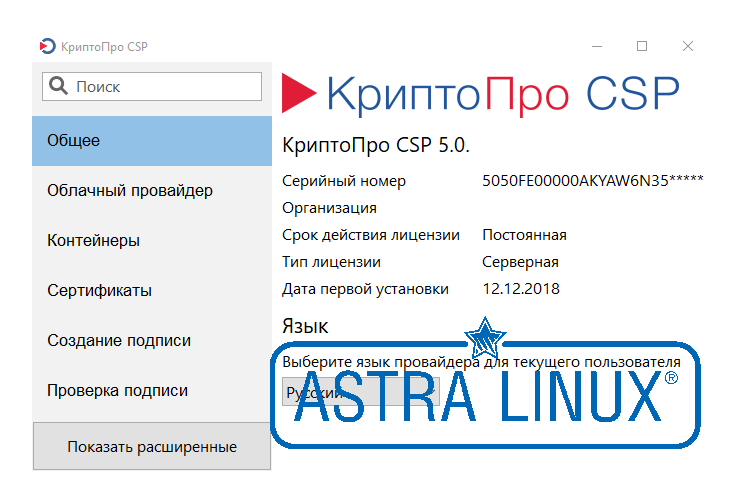Open the Сертификаты section
The height and width of the screenshot is (503, 741).
point(152,290)
